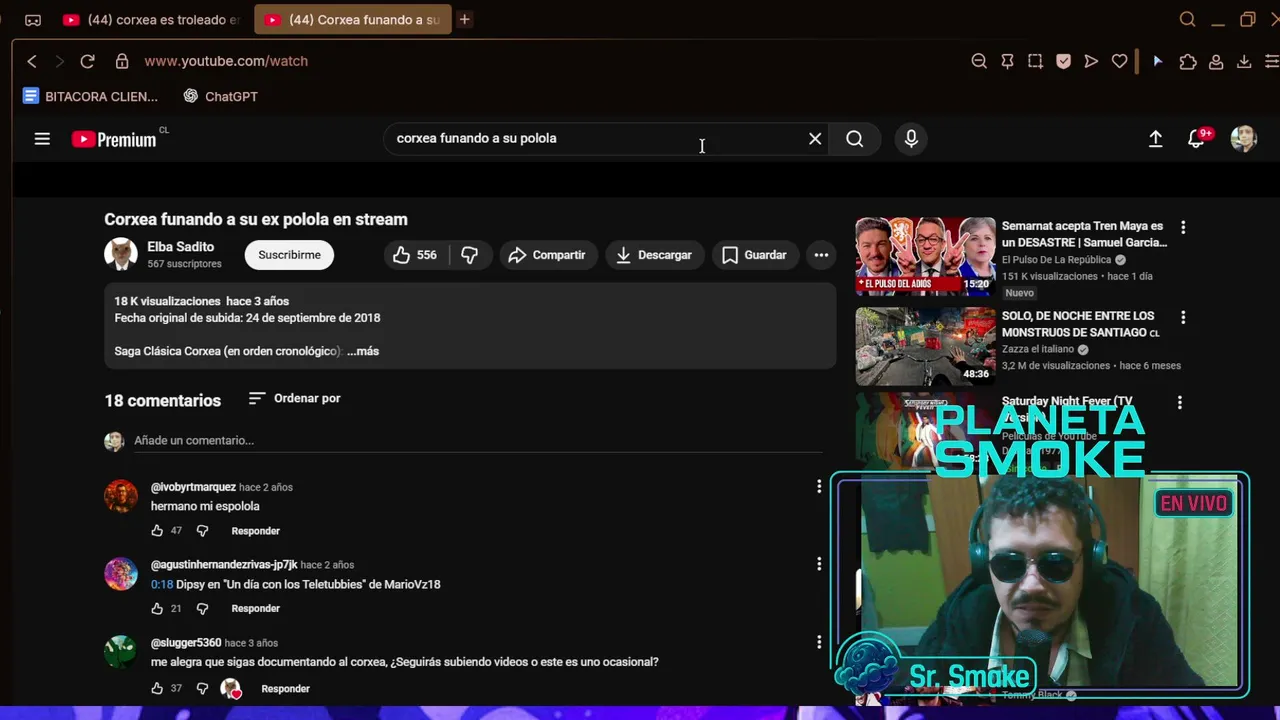
Task: Open the Ordenar por comments sorting menu
Action: pyautogui.click(x=295, y=398)
